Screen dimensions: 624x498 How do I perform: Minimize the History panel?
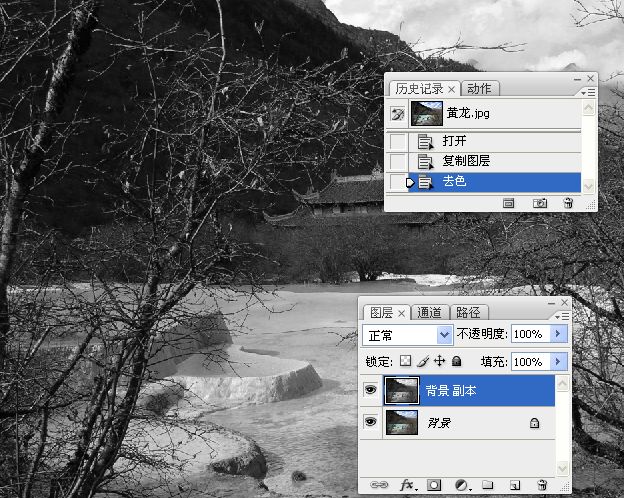(x=577, y=79)
